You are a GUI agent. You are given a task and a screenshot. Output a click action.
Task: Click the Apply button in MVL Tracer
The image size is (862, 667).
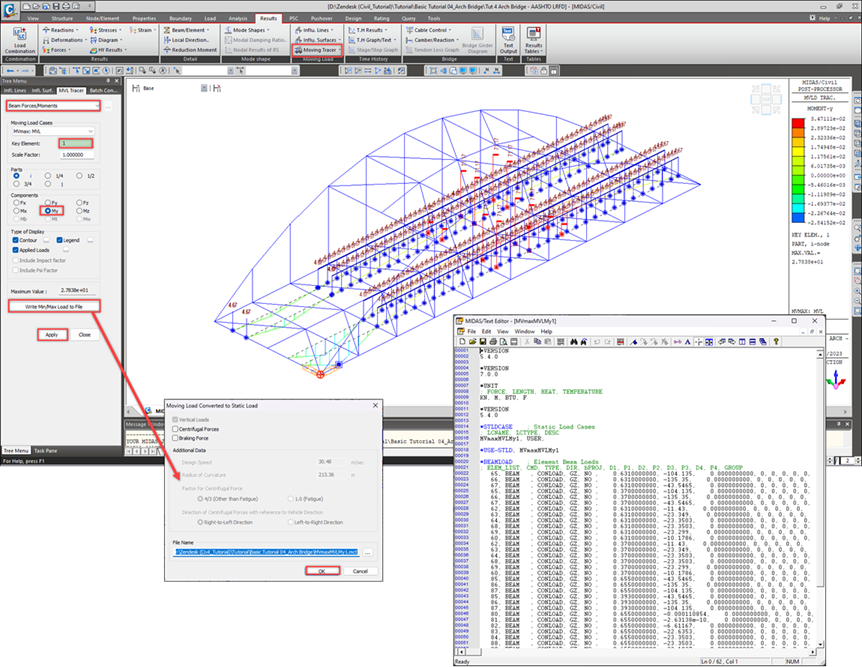52,334
